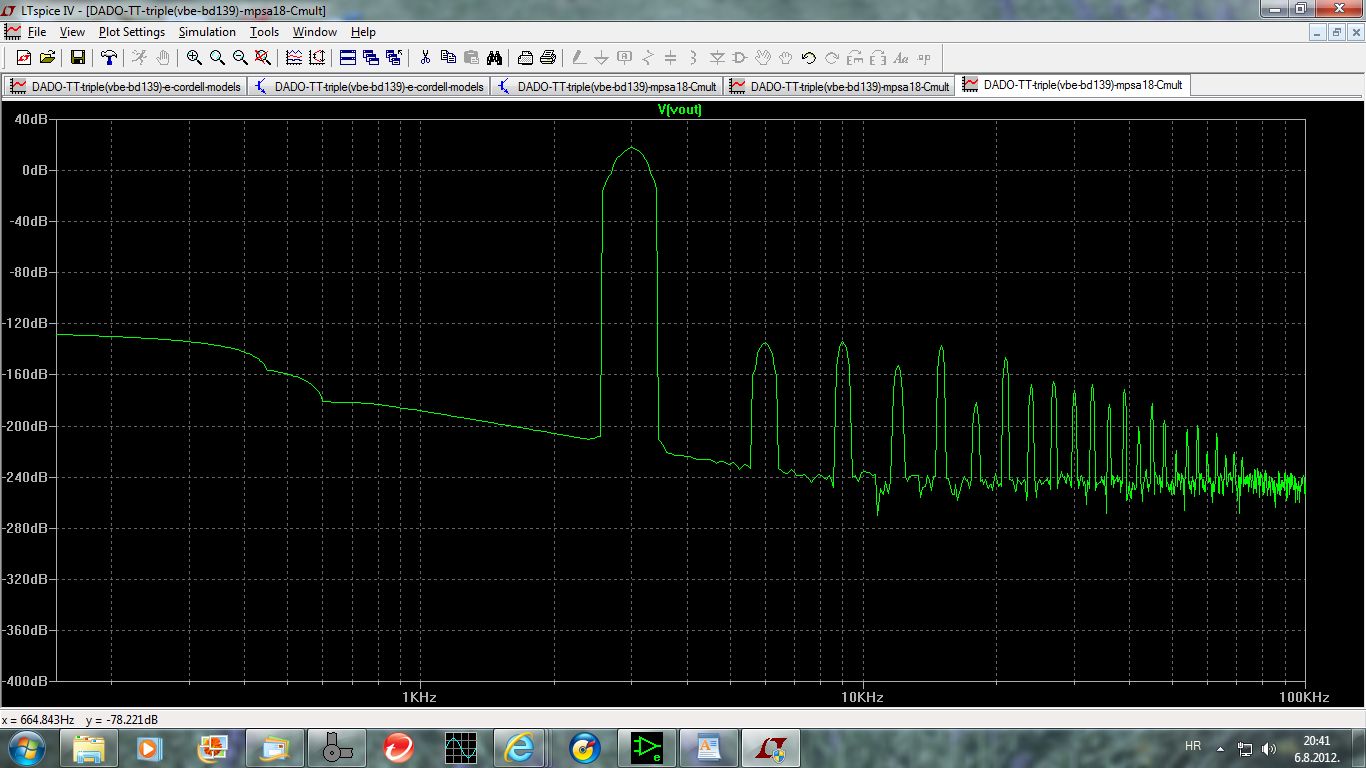Open the Simulation menu
Image resolution: width=1366 pixels, height=768 pixels.
(207, 32)
